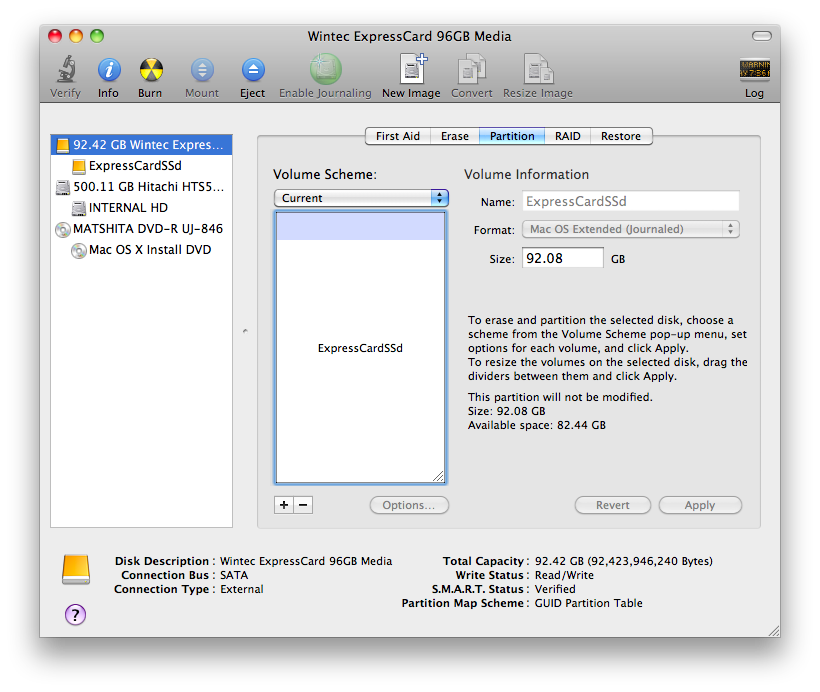Click the toolbar toggle pill button in title bar

pos(761,36)
